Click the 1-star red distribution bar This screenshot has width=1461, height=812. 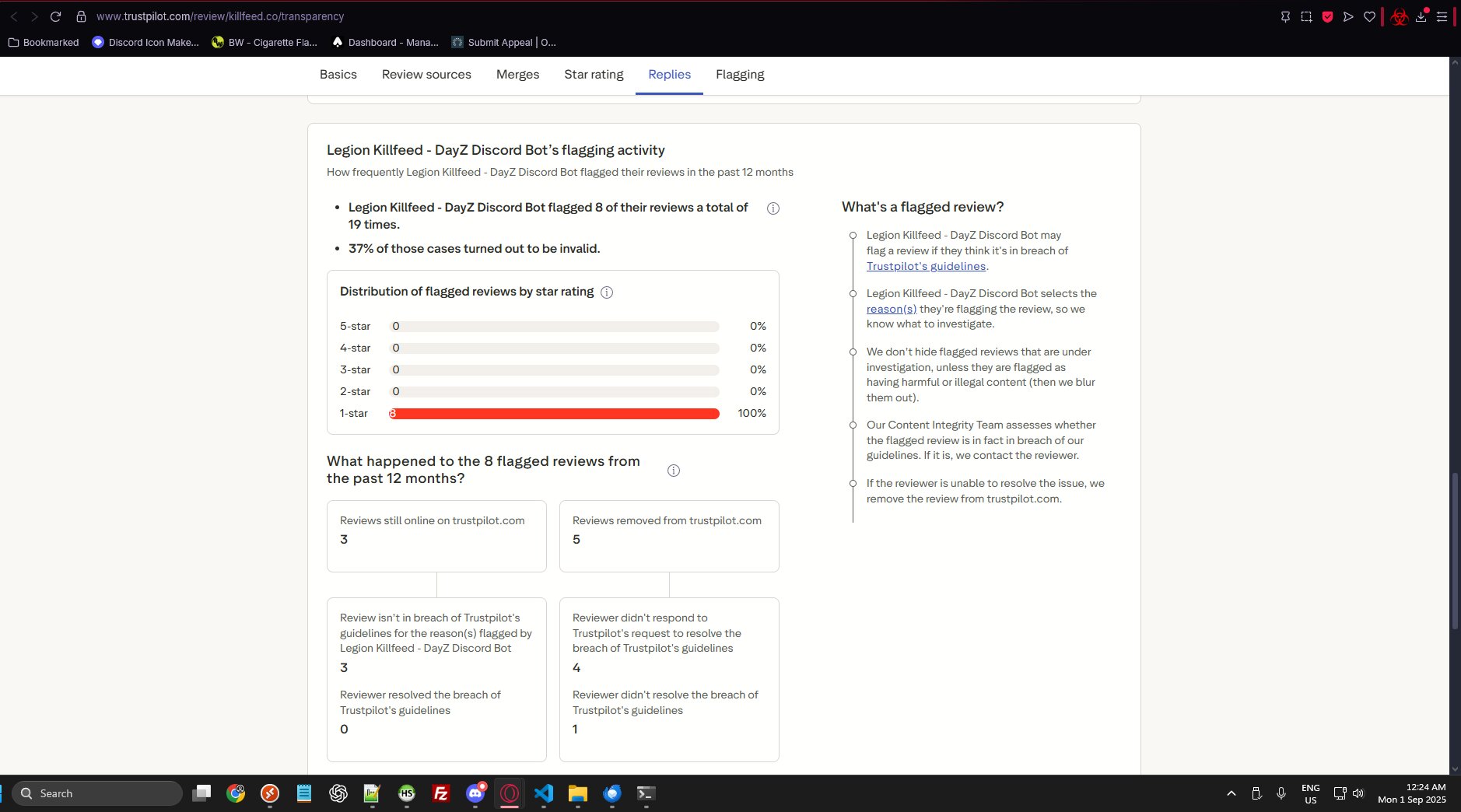(554, 414)
